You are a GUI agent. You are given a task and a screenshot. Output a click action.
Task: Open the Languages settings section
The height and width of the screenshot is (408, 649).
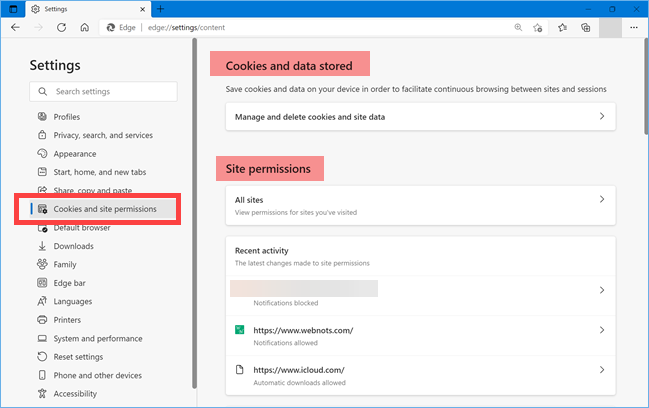click(x=73, y=301)
